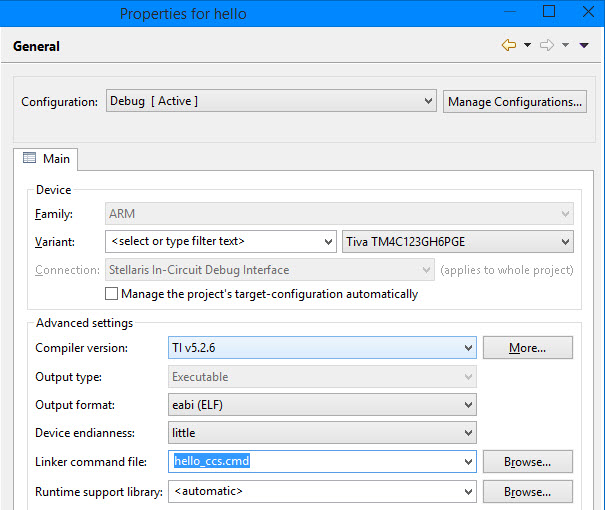Click the Manage Configurations button
605x510 pixels.
click(x=514, y=101)
